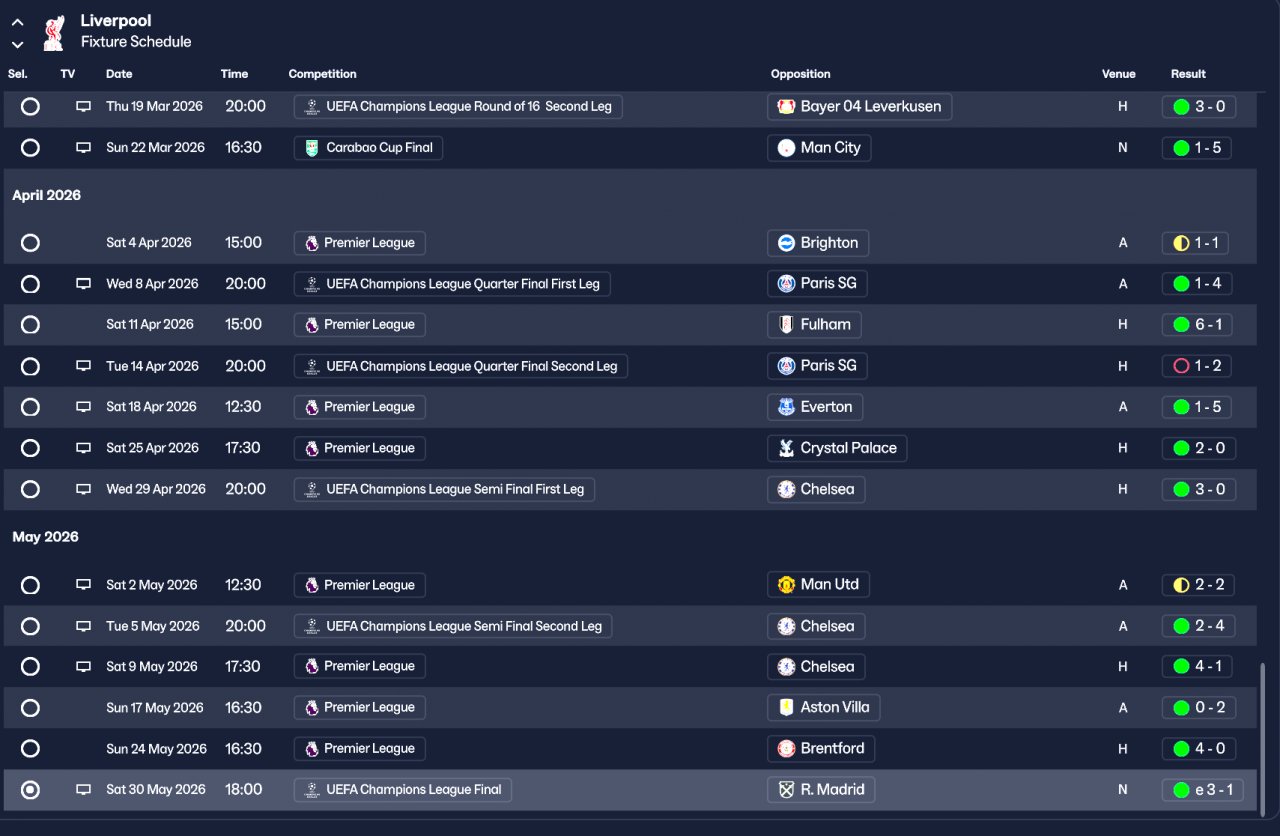The image size is (1280, 836).
Task: Sort fixtures by the Result column header
Action: coord(1188,74)
